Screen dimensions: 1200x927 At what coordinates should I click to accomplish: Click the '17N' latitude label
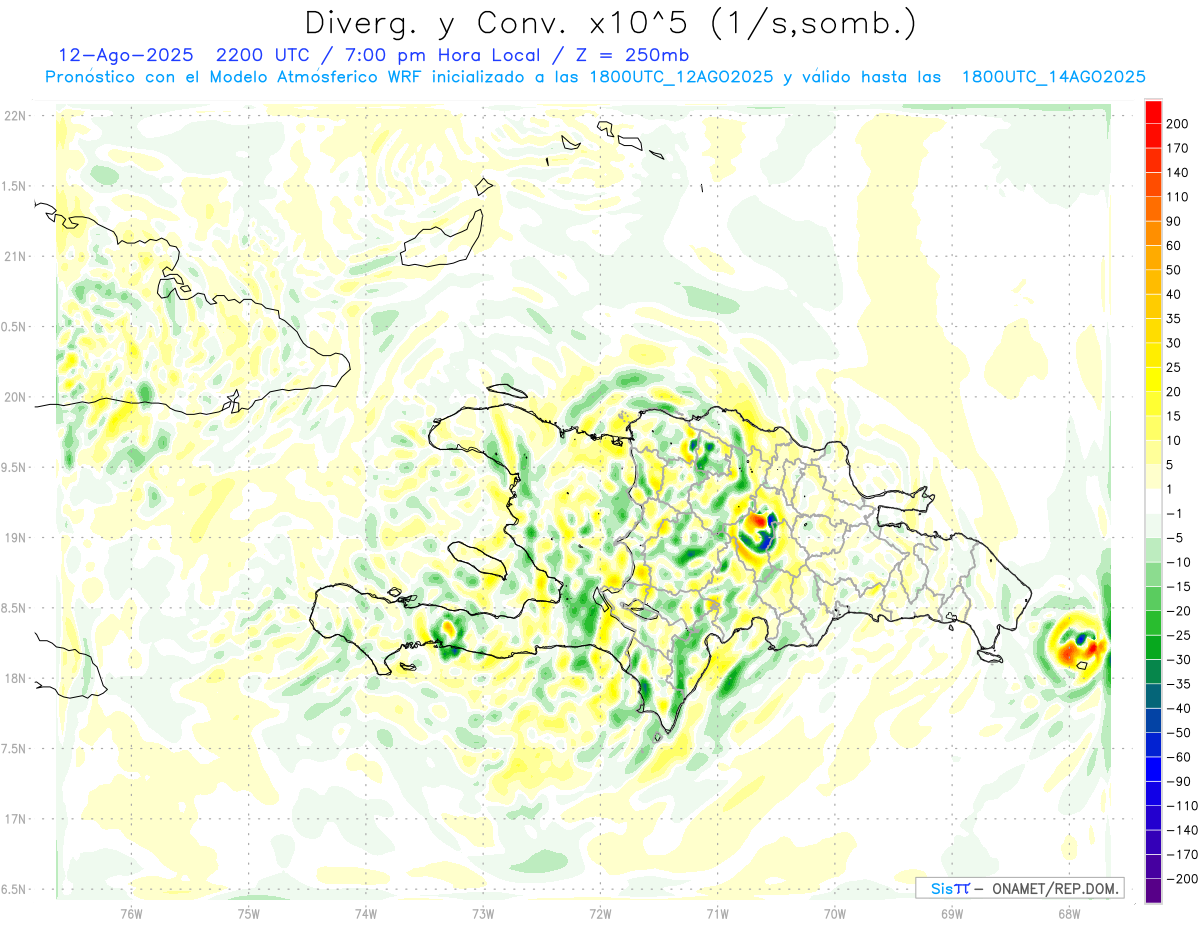[15, 819]
